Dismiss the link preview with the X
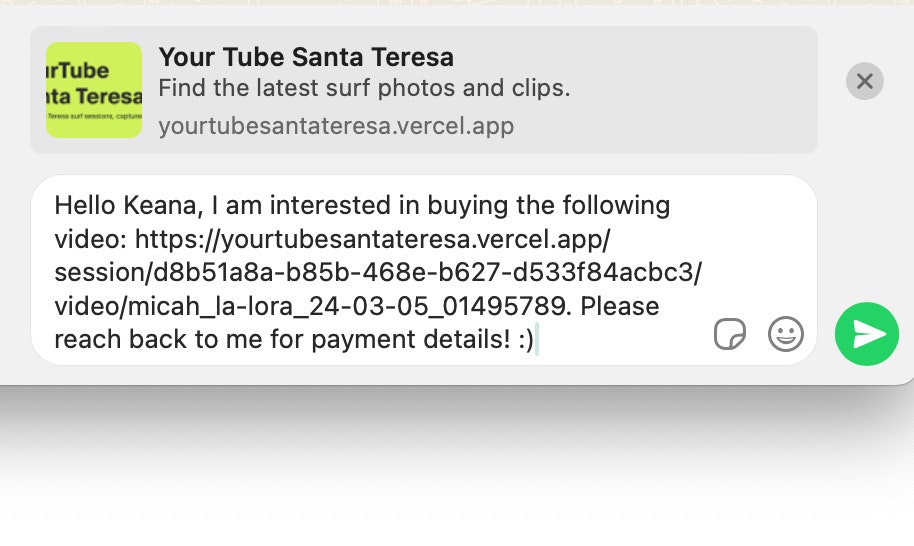 pyautogui.click(x=864, y=81)
